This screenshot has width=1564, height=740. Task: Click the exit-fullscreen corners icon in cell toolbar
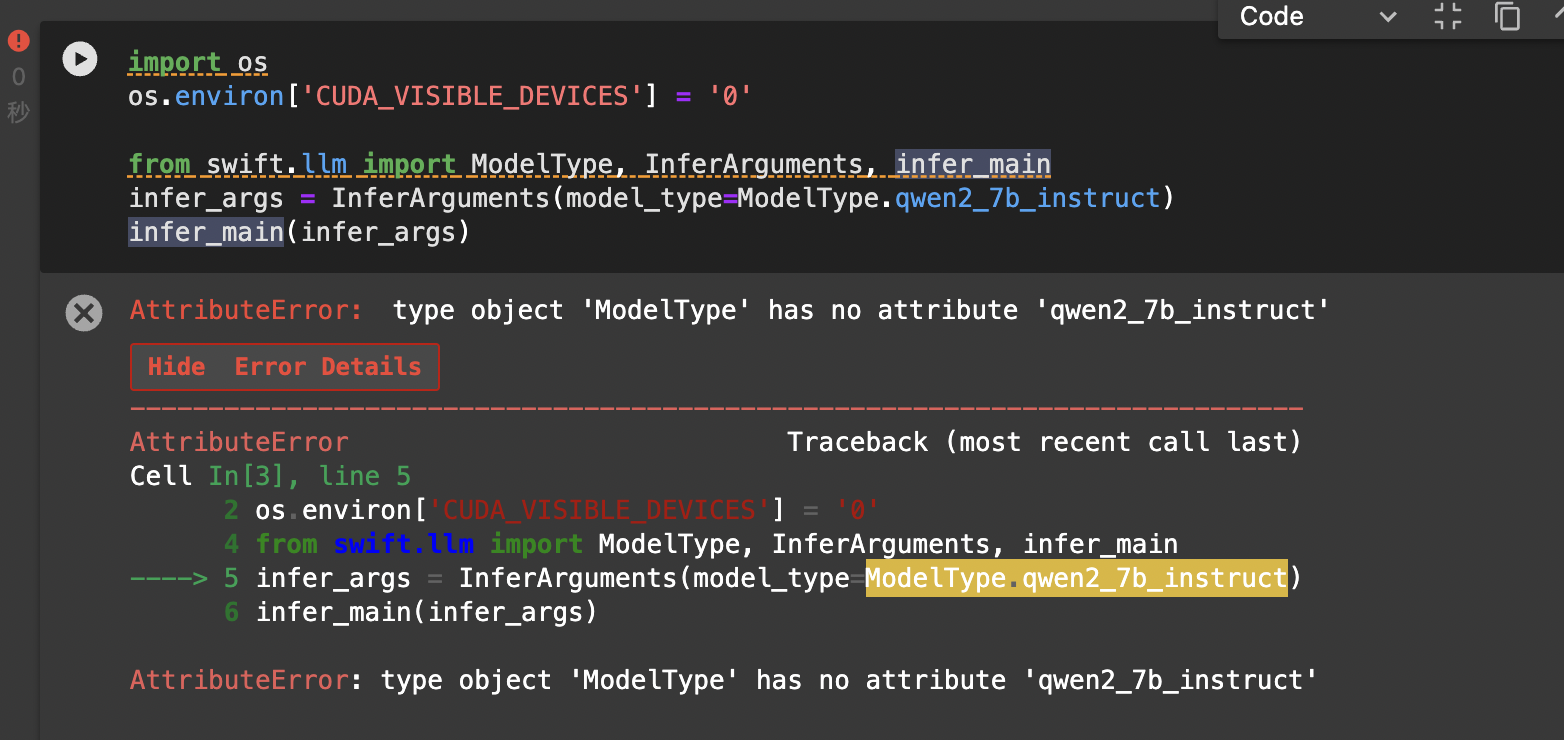[1448, 16]
